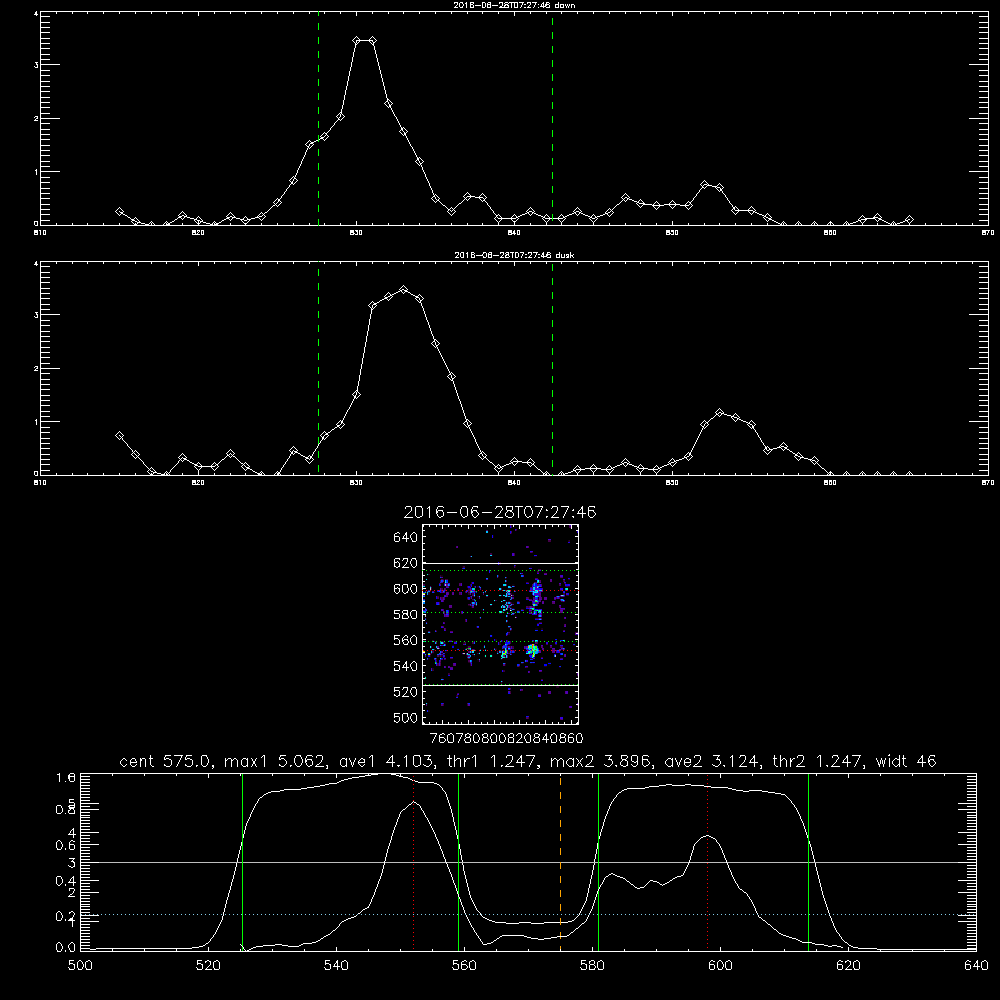Viewport: 1000px width, 1000px height.
Task: Click the right green dashed line in dawn plot
Action: tap(552, 121)
